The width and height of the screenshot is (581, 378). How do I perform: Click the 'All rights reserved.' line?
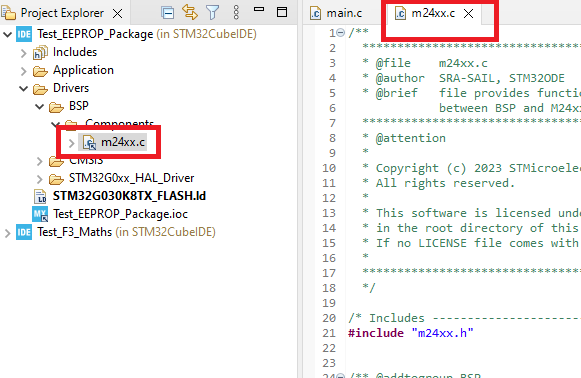pyautogui.click(x=439, y=183)
